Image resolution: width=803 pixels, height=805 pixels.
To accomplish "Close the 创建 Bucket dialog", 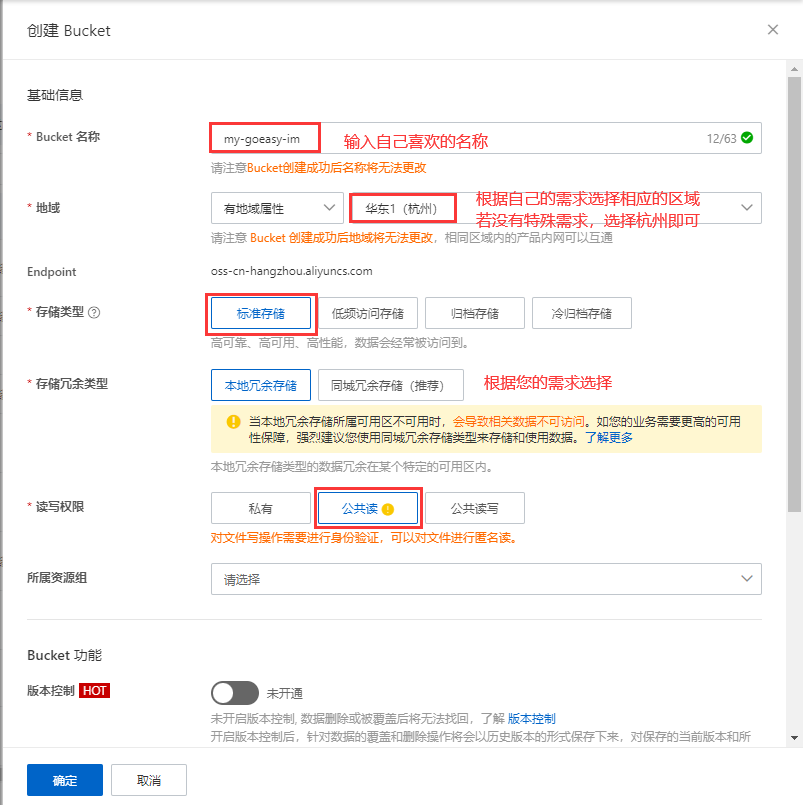I will coord(773,30).
